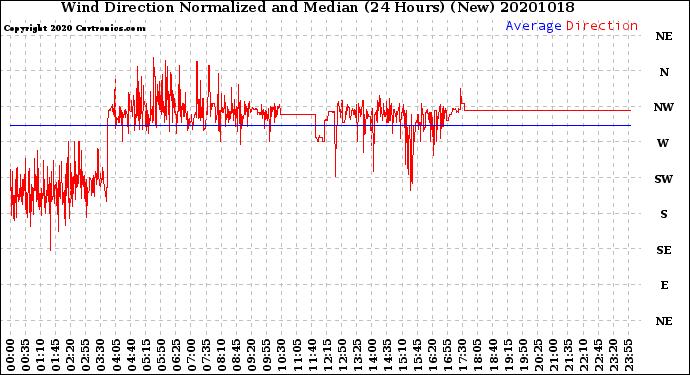Click the red 'Direction' legend label
The width and height of the screenshot is (690, 375).
(x=602, y=26)
